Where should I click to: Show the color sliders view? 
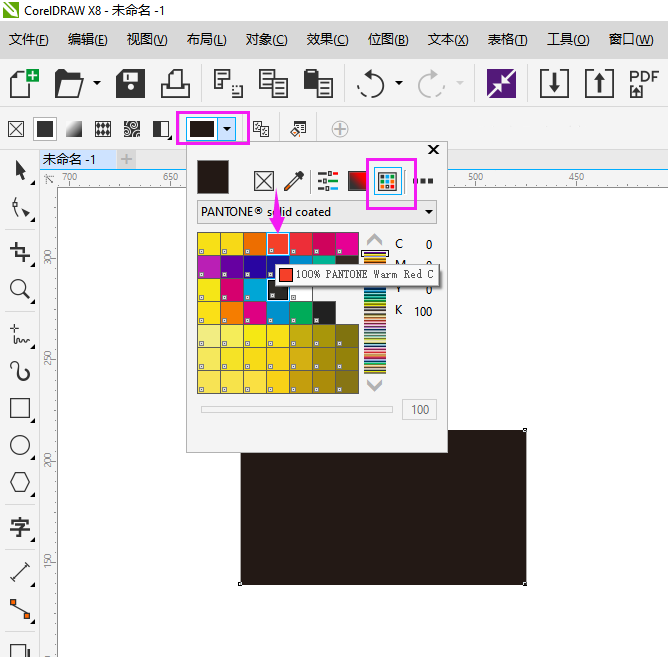pos(328,181)
